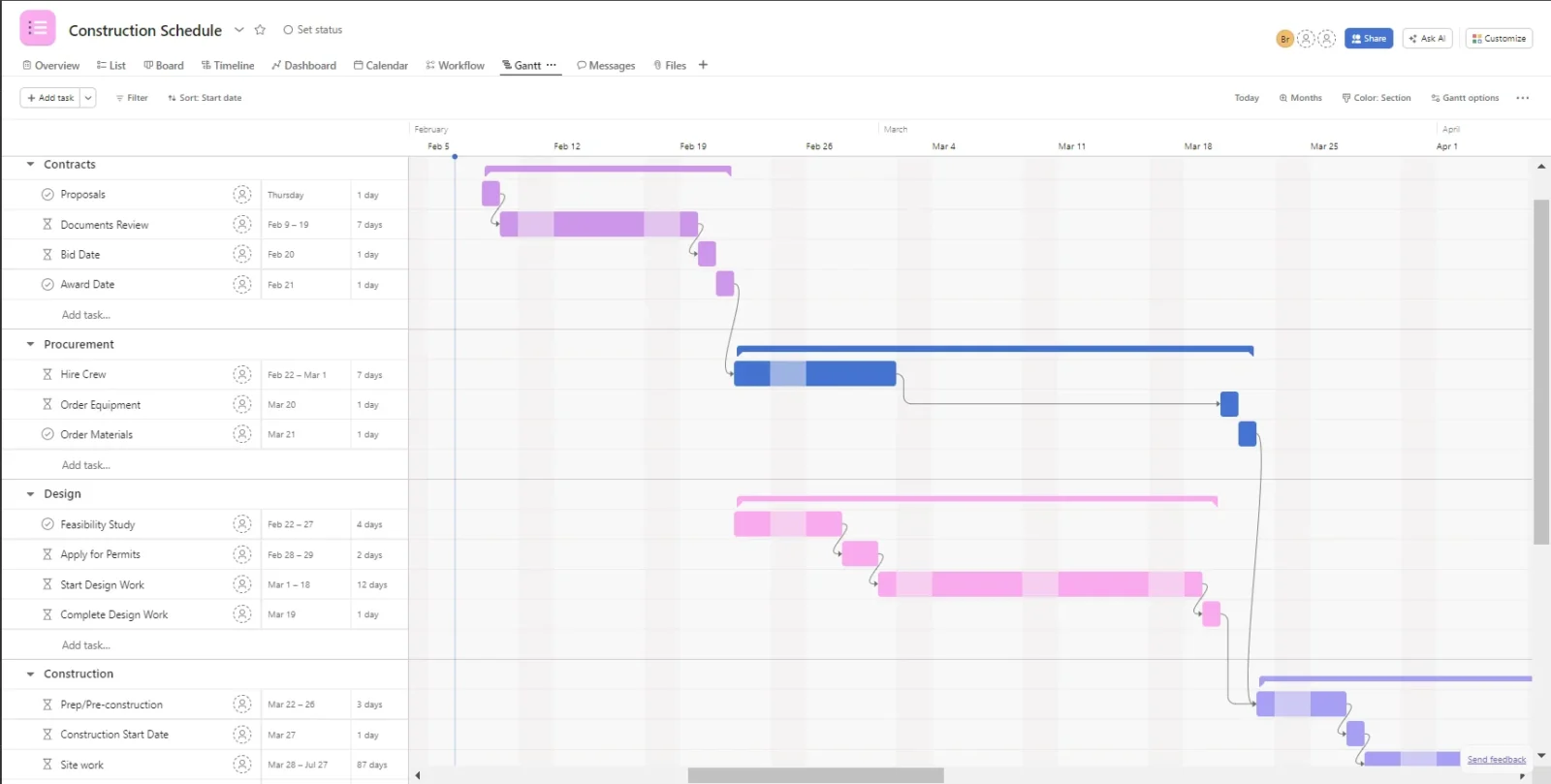Assign the Proposals task via assignee icon
Viewport: 1551px width, 784px height.
point(242,195)
